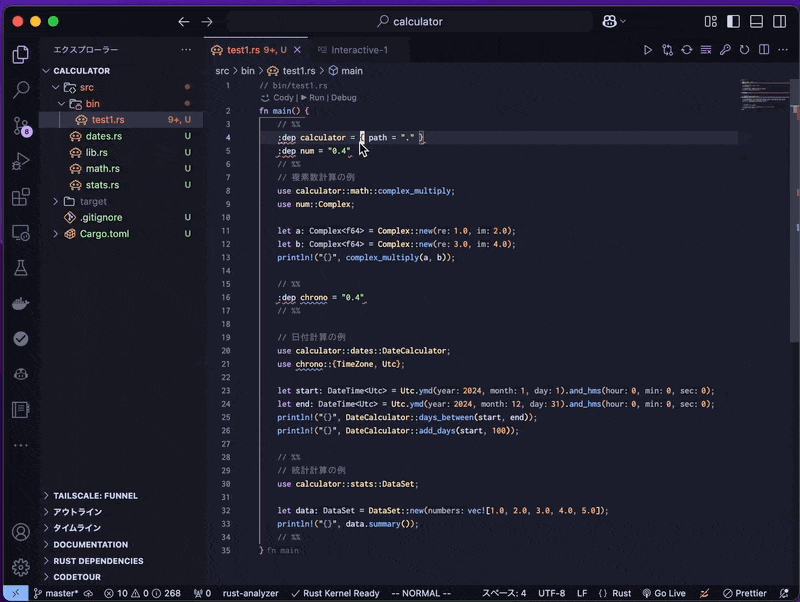Open the Explorer view in activity bar
This screenshot has height=602, width=800.
coord(20,54)
